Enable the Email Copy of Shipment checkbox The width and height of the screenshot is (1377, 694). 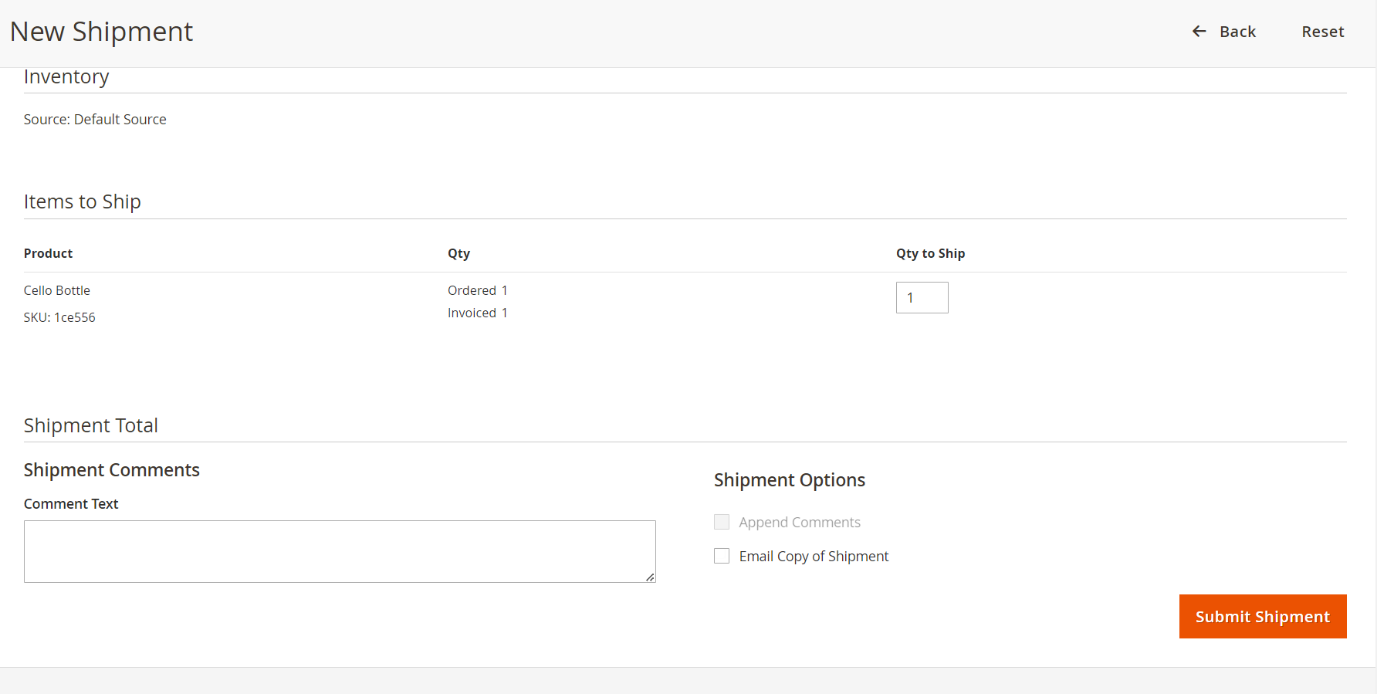[722, 556]
